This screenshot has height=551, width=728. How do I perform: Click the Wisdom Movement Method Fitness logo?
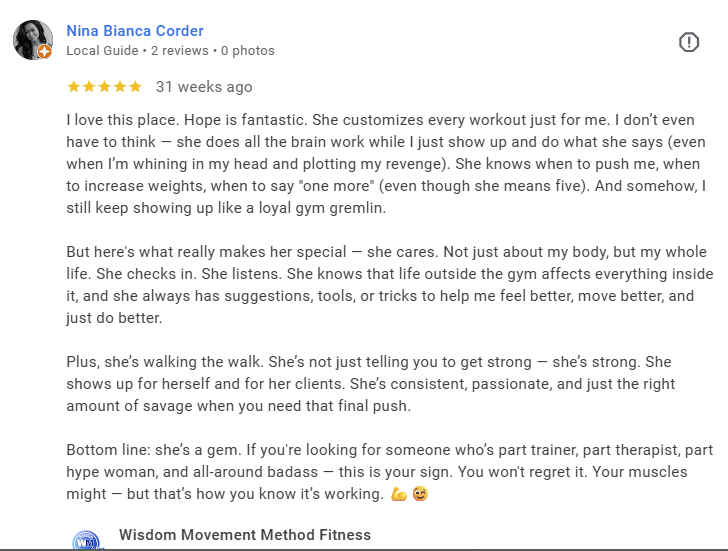click(88, 542)
